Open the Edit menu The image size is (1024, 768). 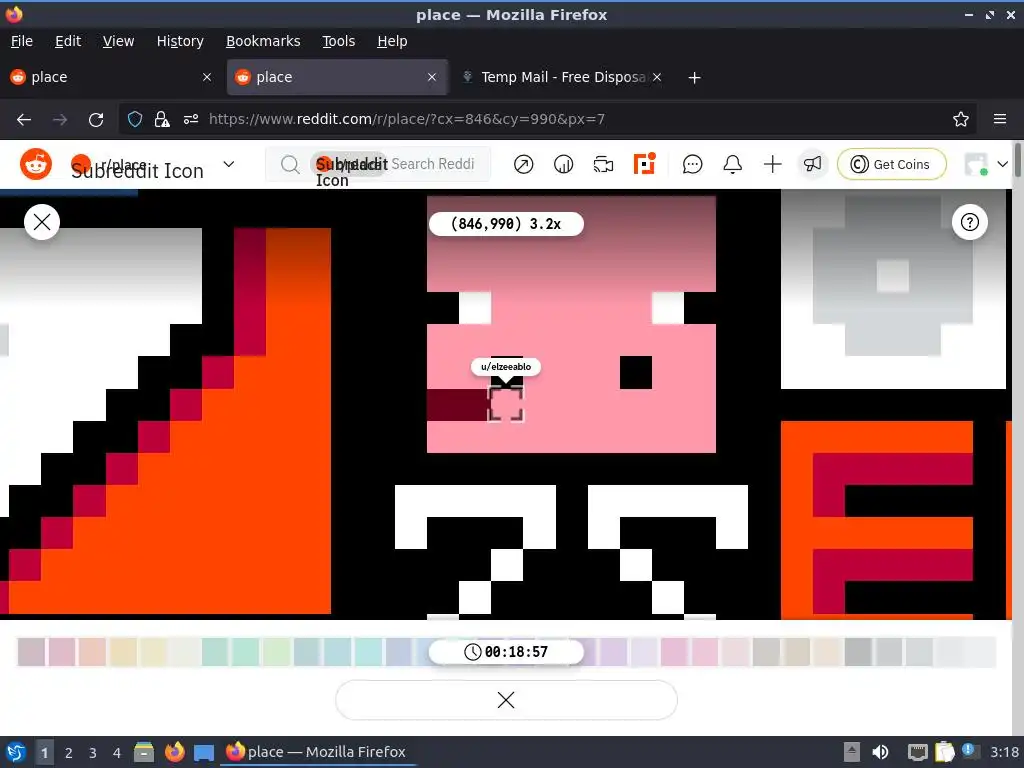tap(68, 41)
